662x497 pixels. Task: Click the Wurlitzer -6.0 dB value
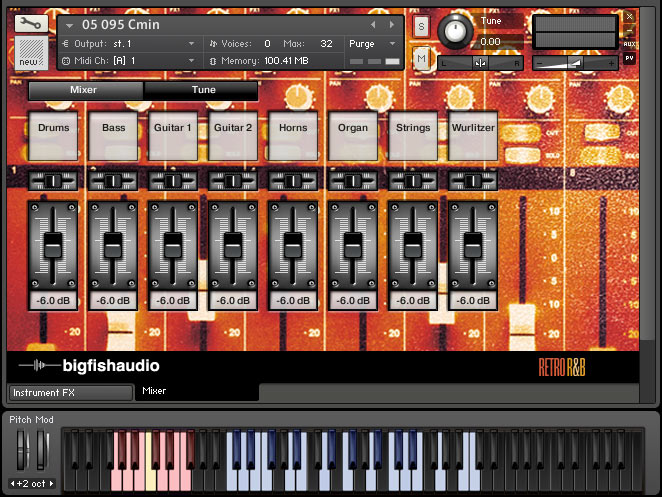pyautogui.click(x=473, y=301)
